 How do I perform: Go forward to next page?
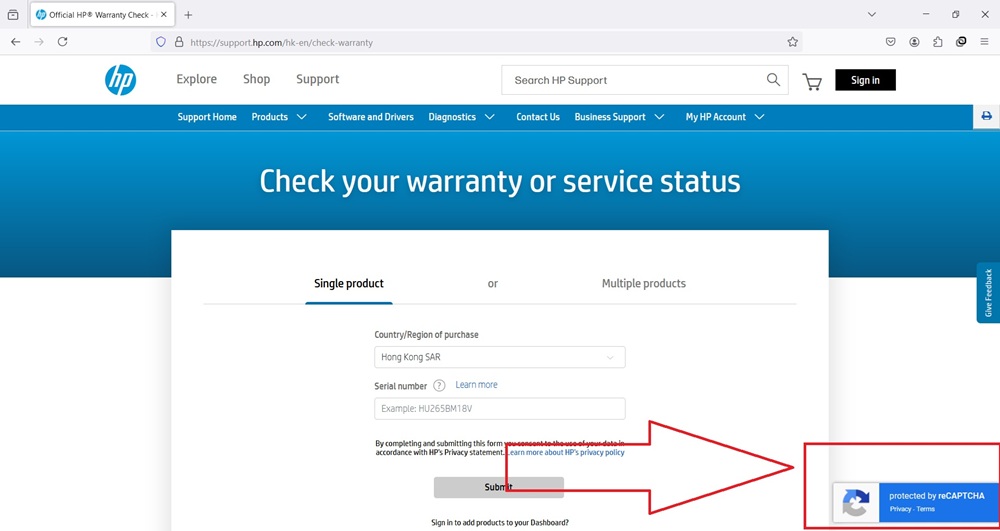39,42
